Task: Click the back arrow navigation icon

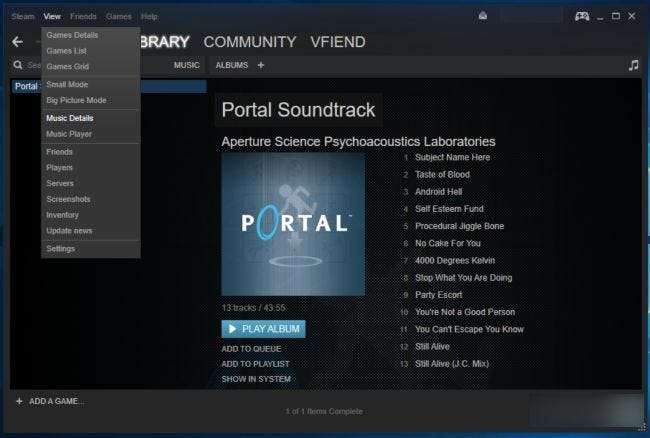Action: coord(17,42)
